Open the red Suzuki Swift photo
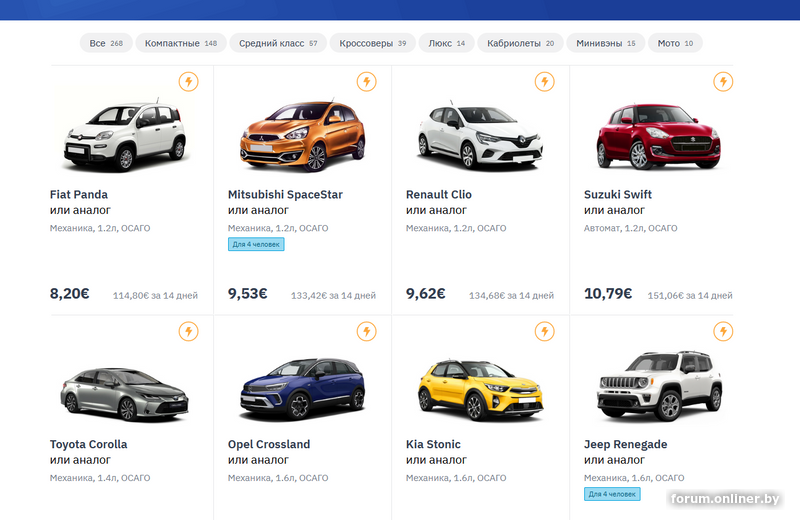800x520 pixels. pos(658,136)
